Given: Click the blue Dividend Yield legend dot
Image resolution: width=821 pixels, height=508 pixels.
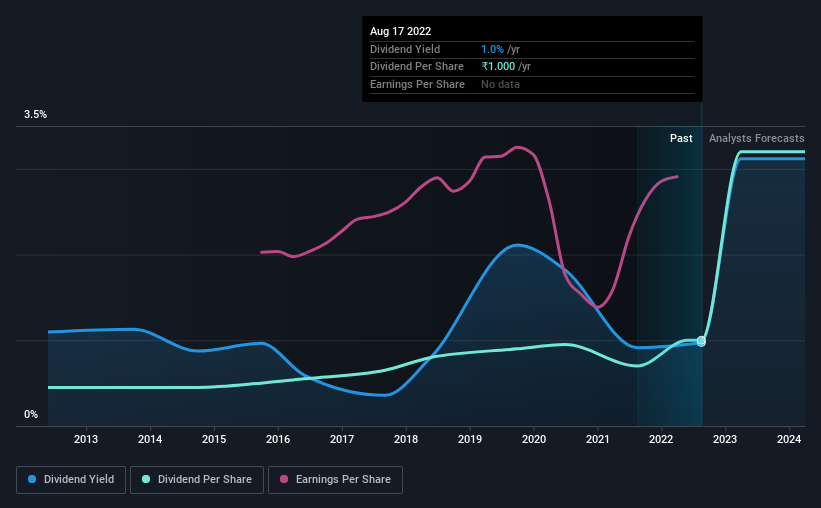Looking at the screenshot, I should 32,479.
